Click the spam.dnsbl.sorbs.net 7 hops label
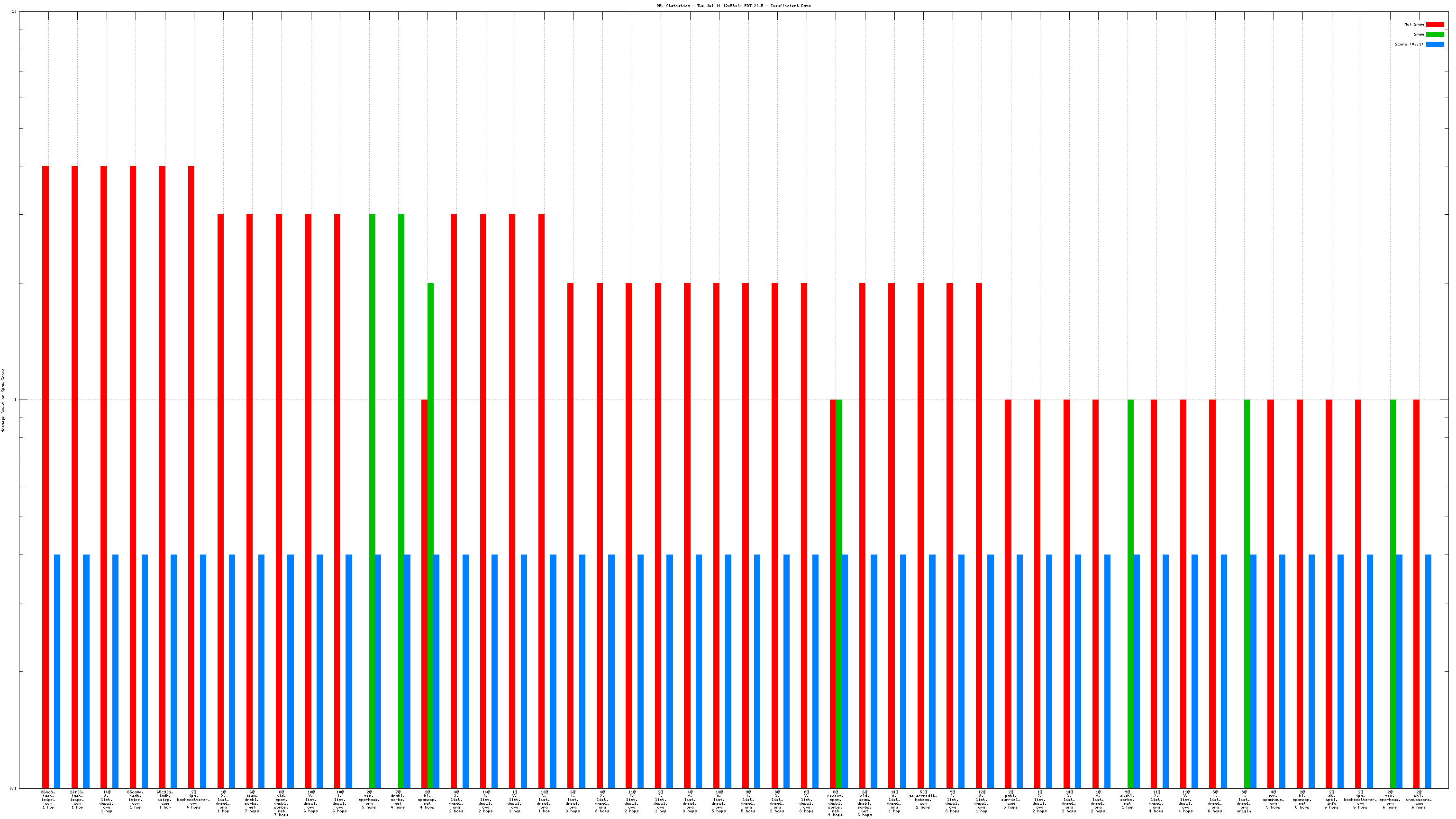 tap(252, 801)
